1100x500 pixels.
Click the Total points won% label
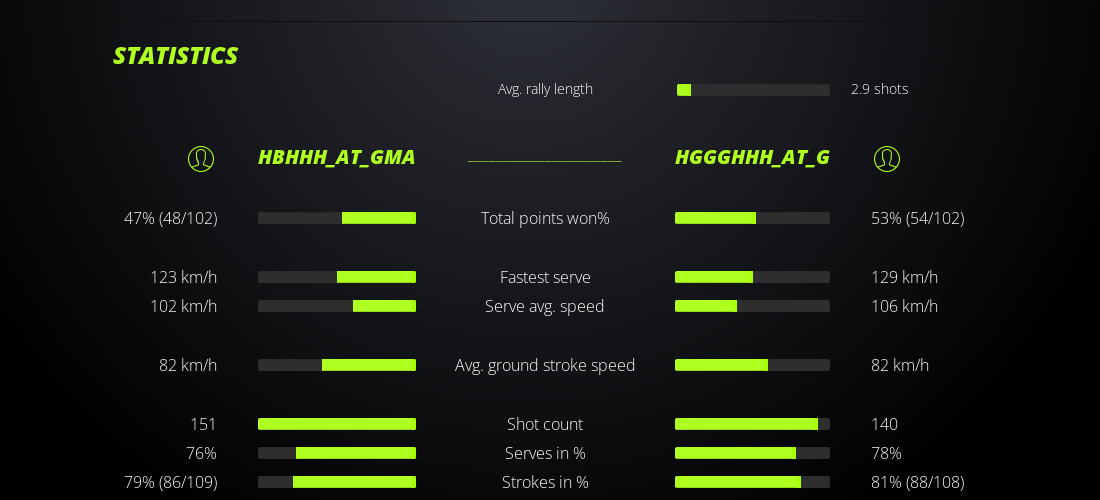click(545, 218)
